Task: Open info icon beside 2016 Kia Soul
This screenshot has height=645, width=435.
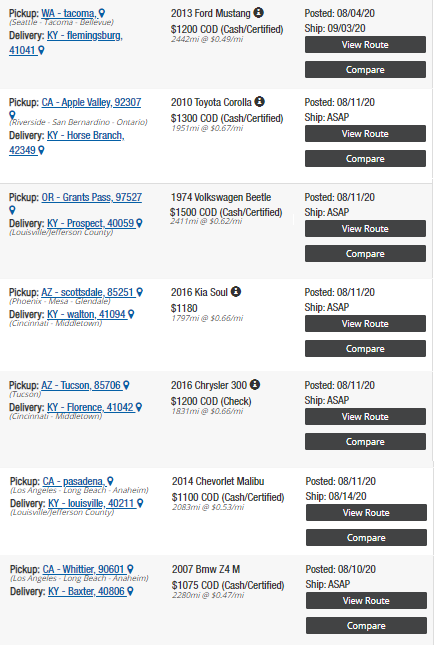Action: tap(236, 292)
